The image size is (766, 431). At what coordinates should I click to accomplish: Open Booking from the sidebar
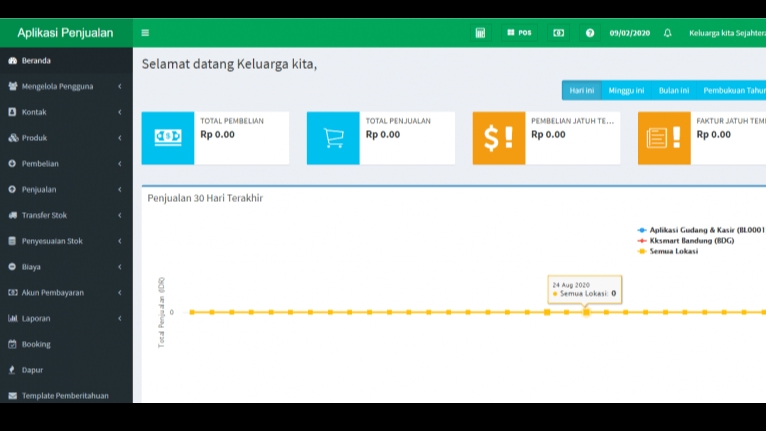tap(36, 344)
